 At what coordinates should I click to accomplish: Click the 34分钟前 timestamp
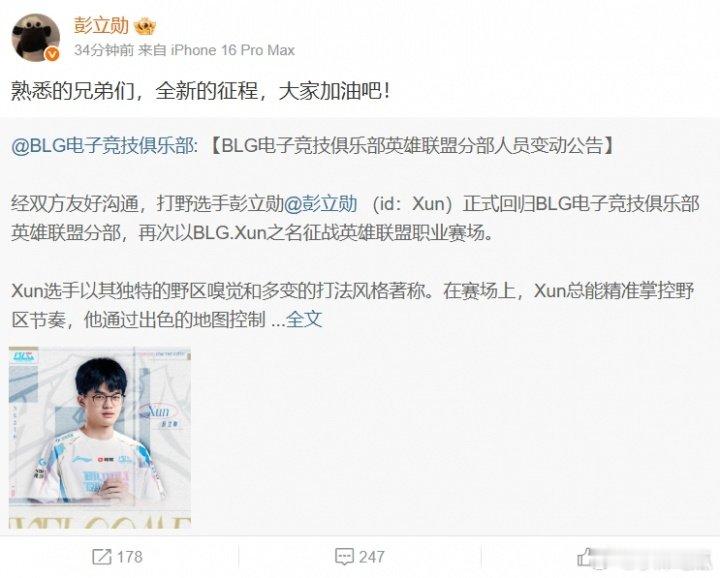(104, 50)
